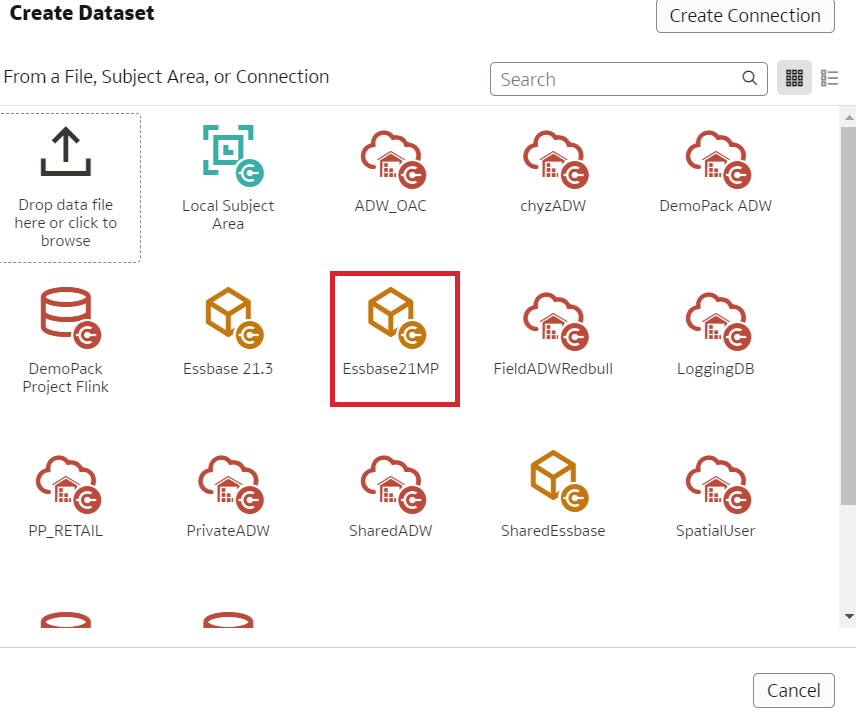This screenshot has width=856, height=711.
Task: Choose the chyzADW connection
Action: [x=553, y=172]
